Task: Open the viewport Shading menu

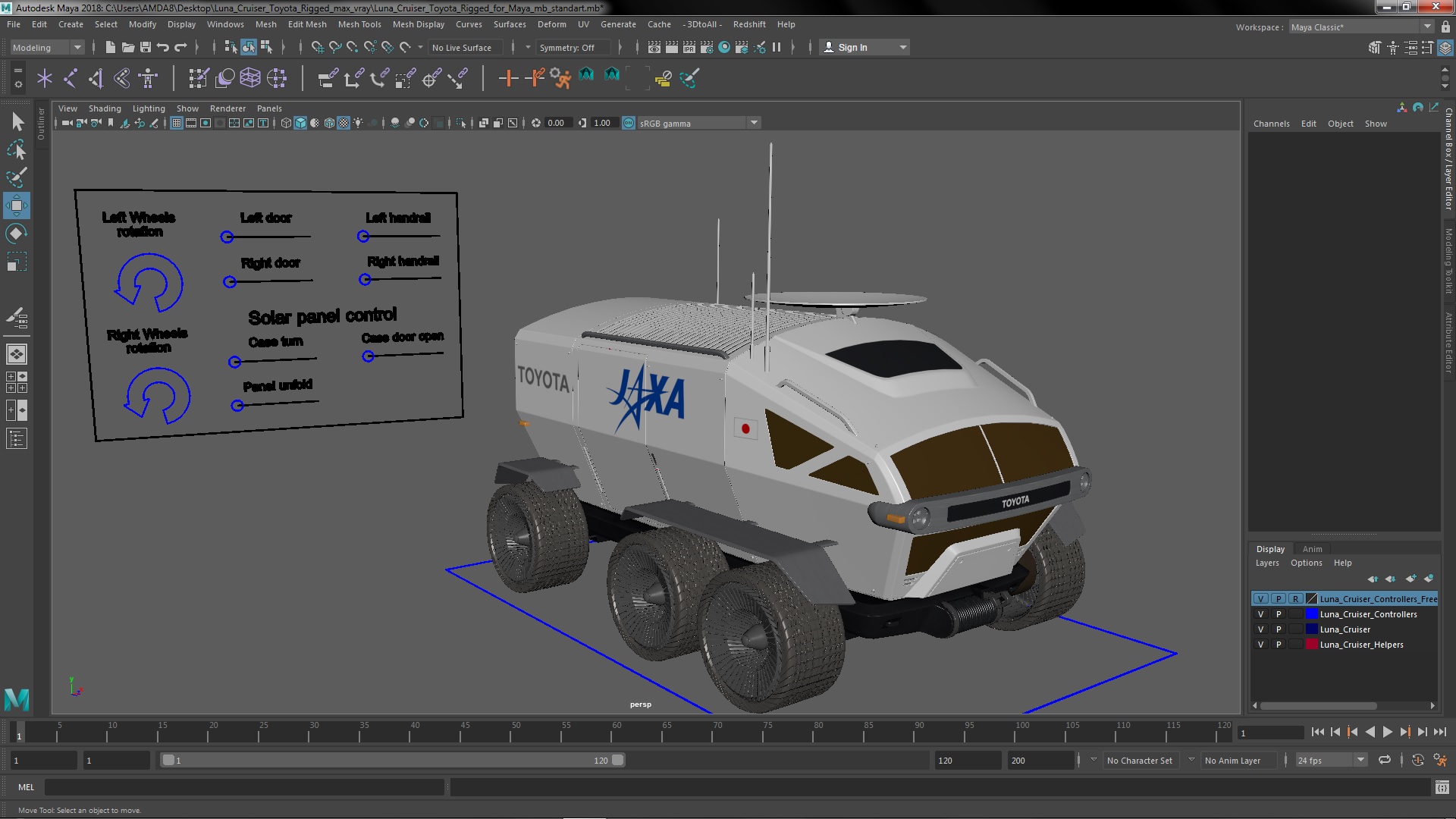Action: coord(105,108)
